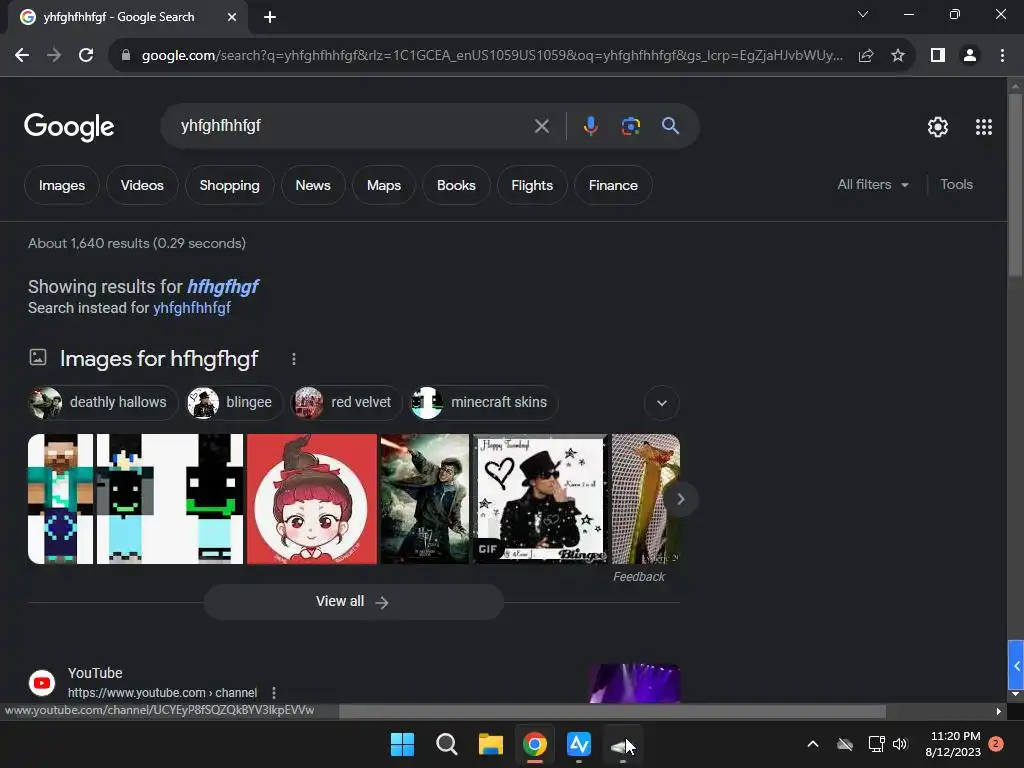
Task: Open the Harry Potter poster image
Action: click(x=425, y=499)
